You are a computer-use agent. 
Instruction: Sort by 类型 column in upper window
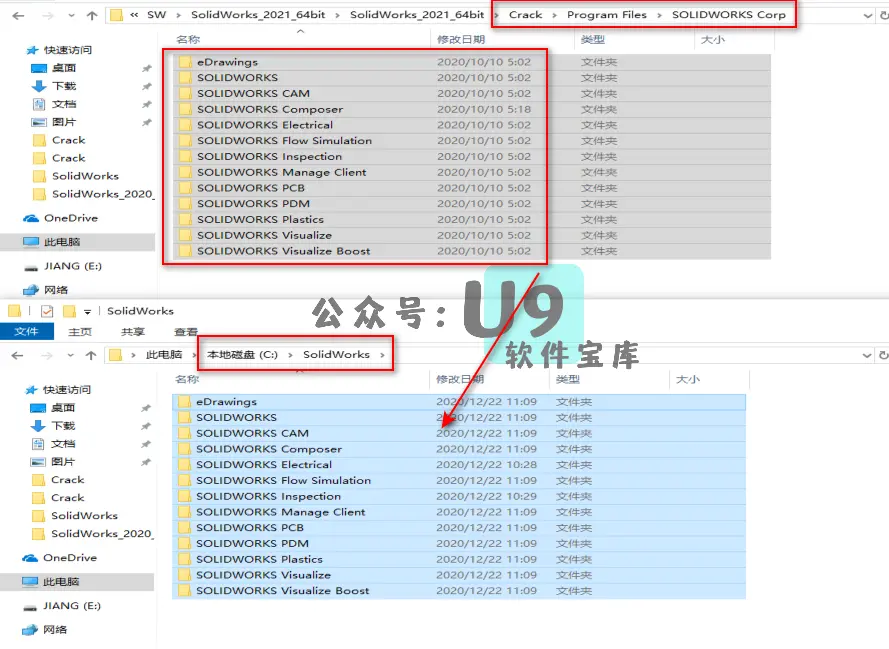592,40
